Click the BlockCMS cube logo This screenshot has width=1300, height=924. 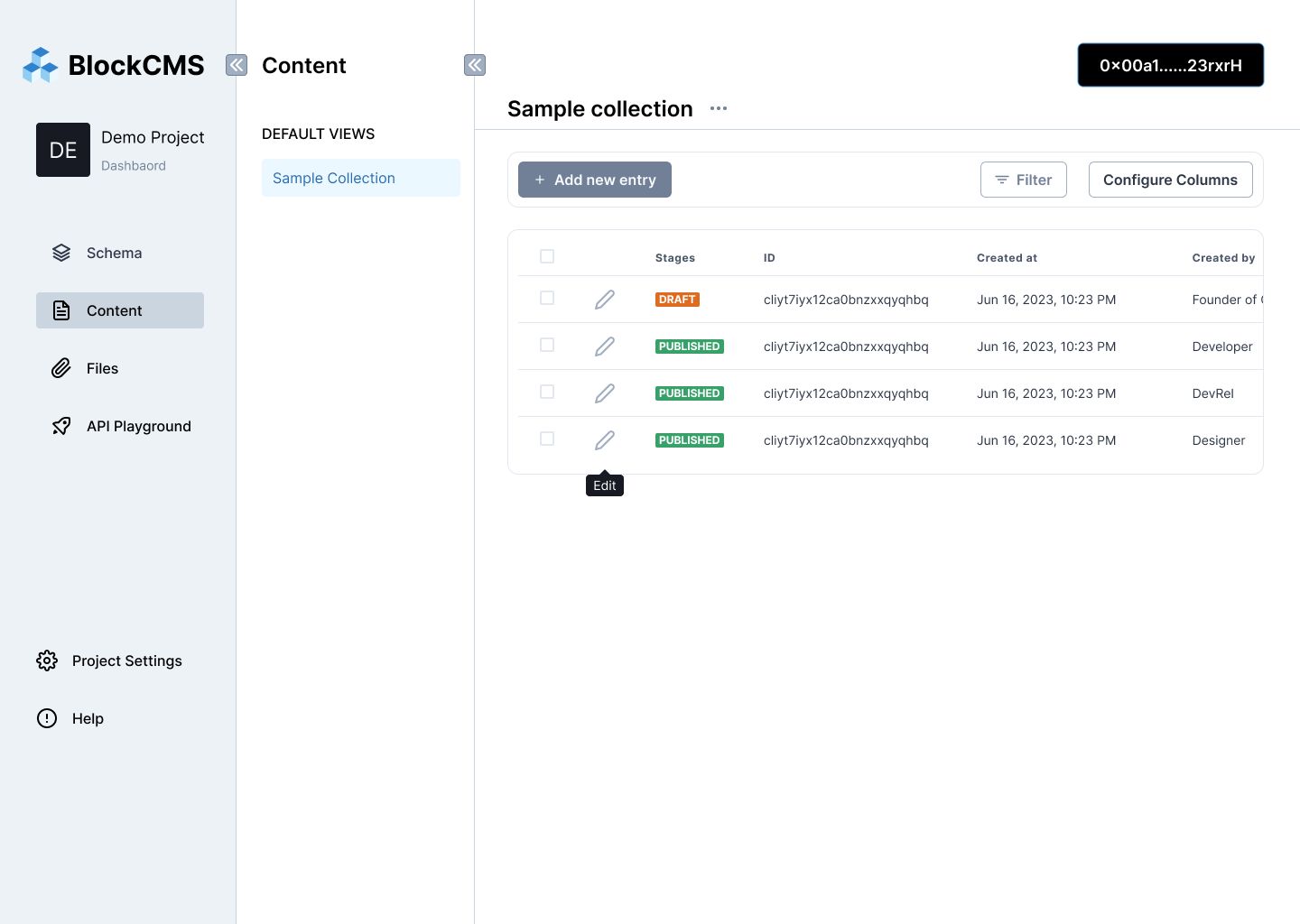tap(41, 65)
